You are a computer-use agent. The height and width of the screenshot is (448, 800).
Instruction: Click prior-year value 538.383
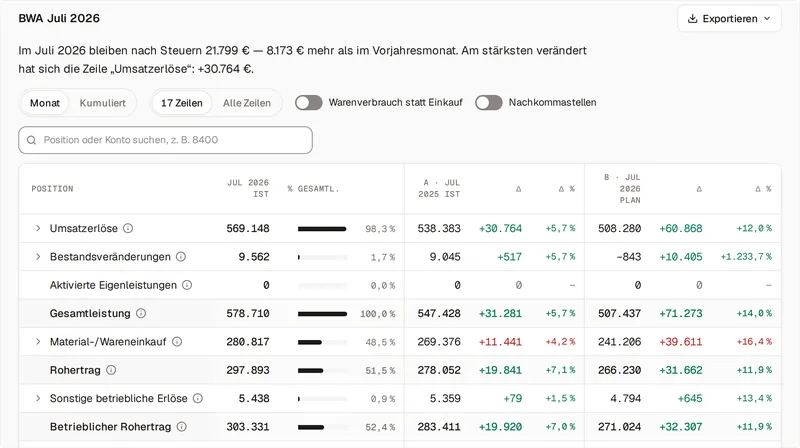point(439,228)
